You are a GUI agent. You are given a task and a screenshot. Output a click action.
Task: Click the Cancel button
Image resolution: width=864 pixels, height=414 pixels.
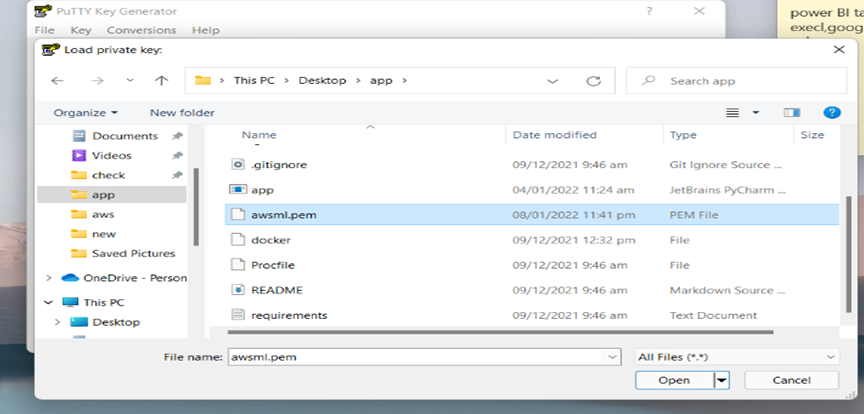(791, 380)
